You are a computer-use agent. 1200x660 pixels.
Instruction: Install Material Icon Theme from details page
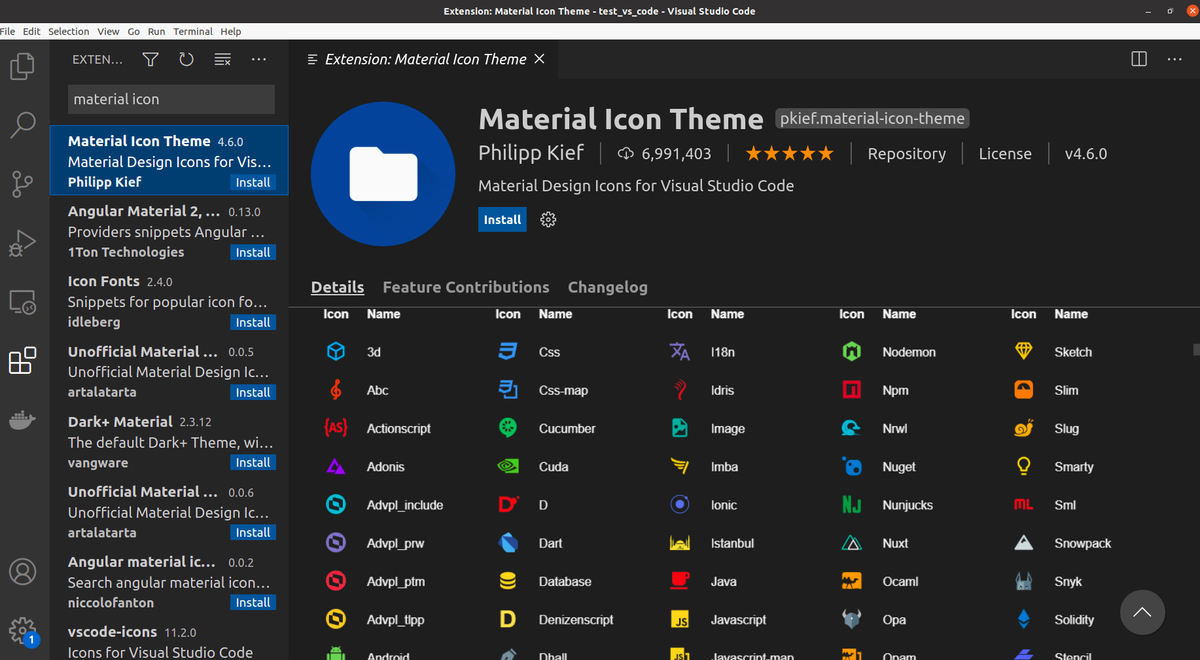(502, 219)
